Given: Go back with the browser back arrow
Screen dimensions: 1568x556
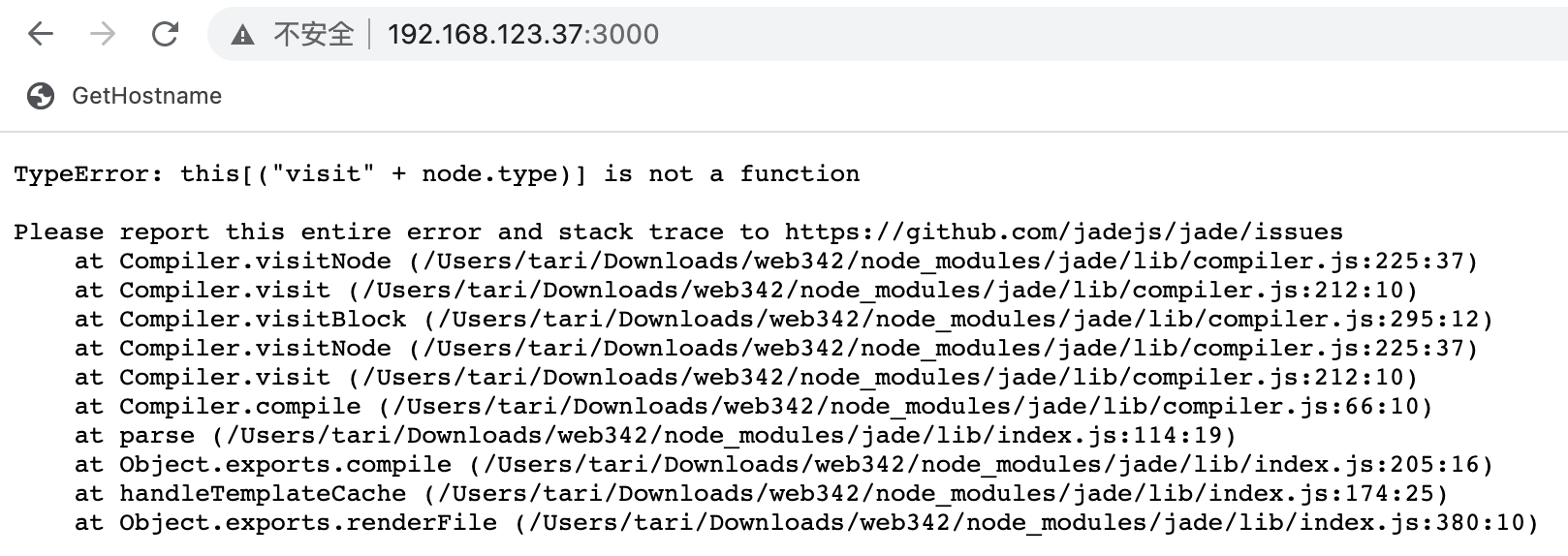Looking at the screenshot, I should pyautogui.click(x=41, y=34).
